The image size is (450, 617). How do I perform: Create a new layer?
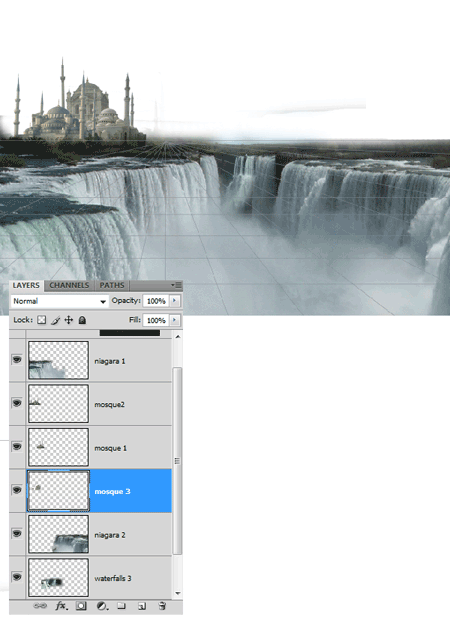[x=142, y=606]
